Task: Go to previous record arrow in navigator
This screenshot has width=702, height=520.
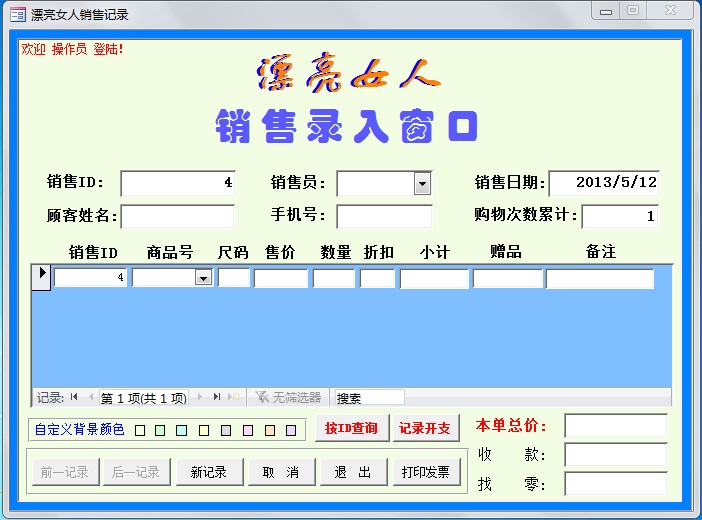Action: click(x=91, y=396)
